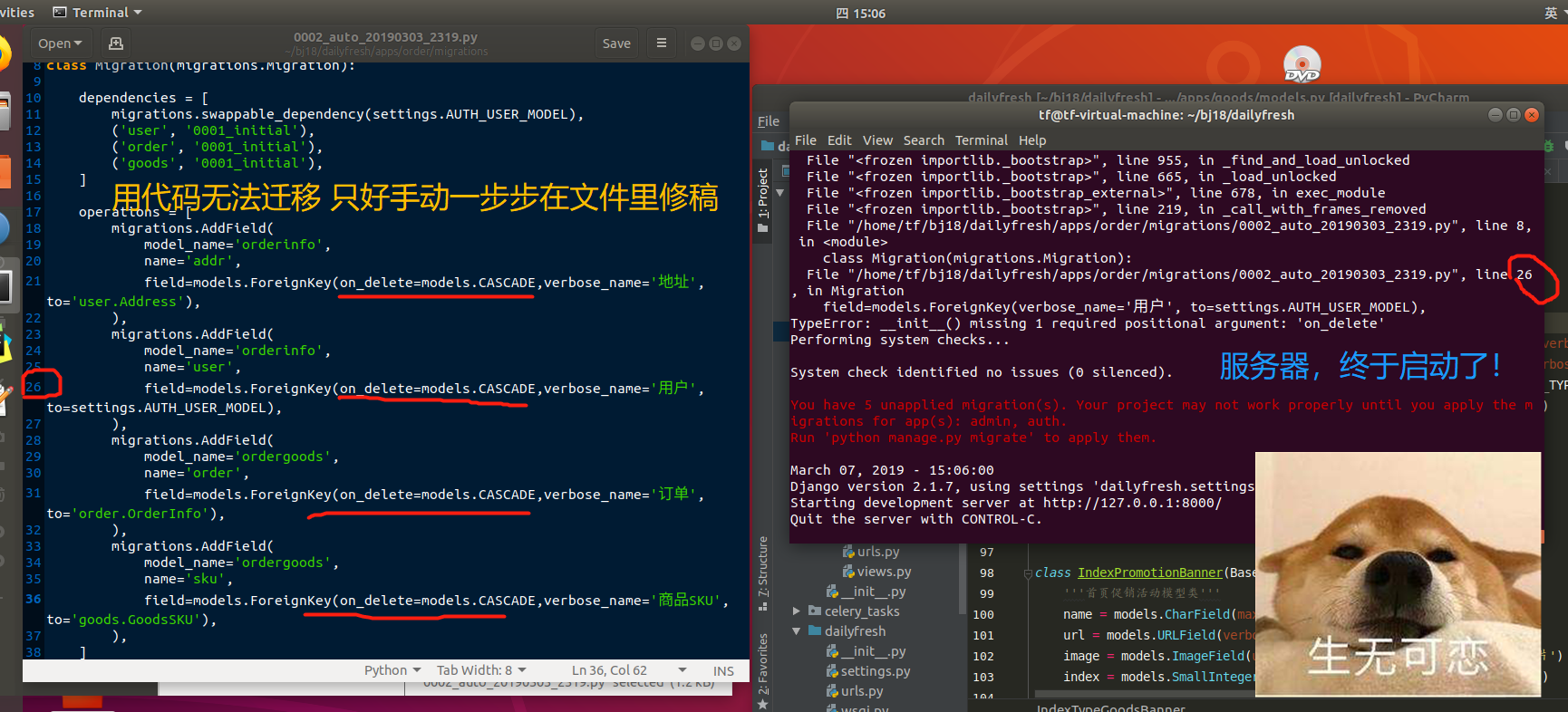
Task: Toggle INS insert mode in gedit status bar
Action: tap(723, 671)
